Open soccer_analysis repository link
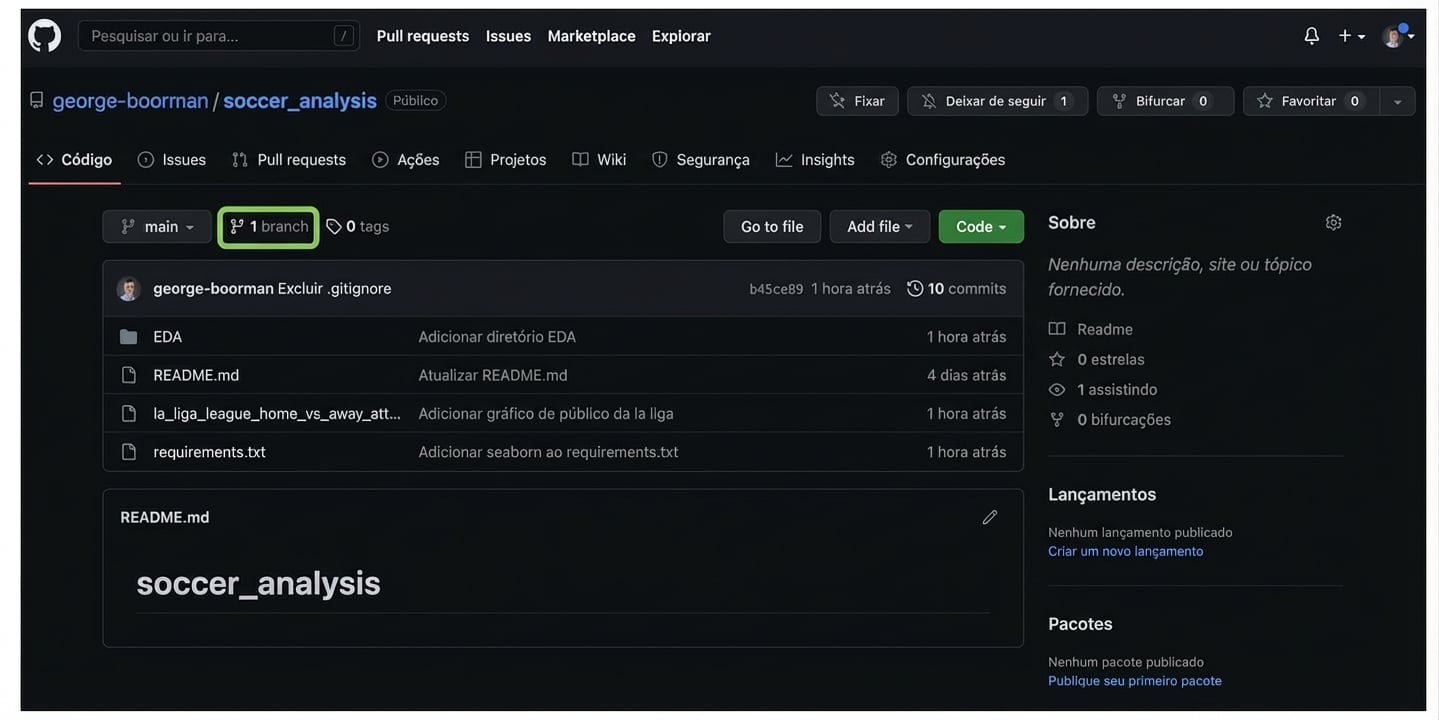This screenshot has width=1439, height=720. coord(300,101)
